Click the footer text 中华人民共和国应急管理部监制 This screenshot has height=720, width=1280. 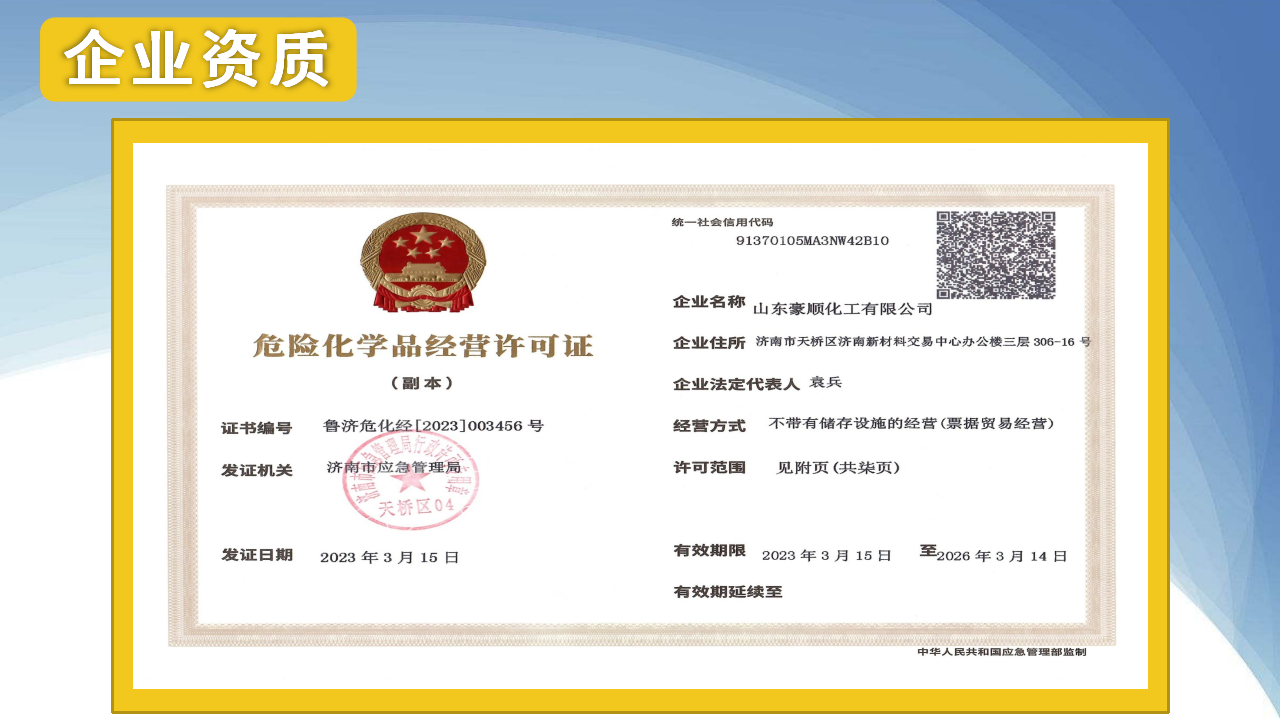point(1001,652)
